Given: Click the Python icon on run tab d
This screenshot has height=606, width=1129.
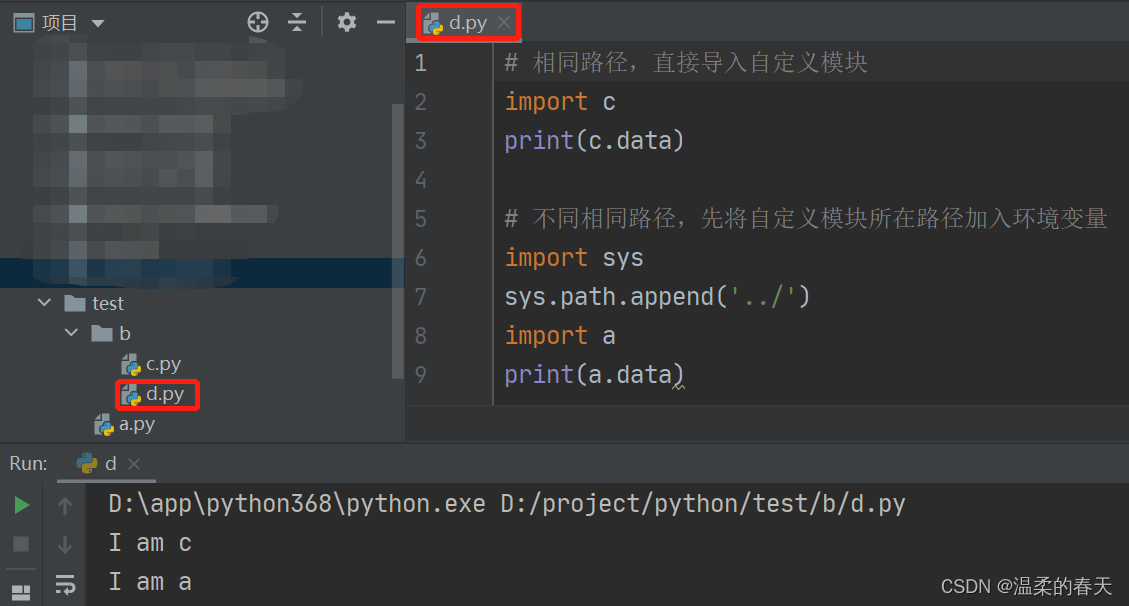Looking at the screenshot, I should coord(87,463).
